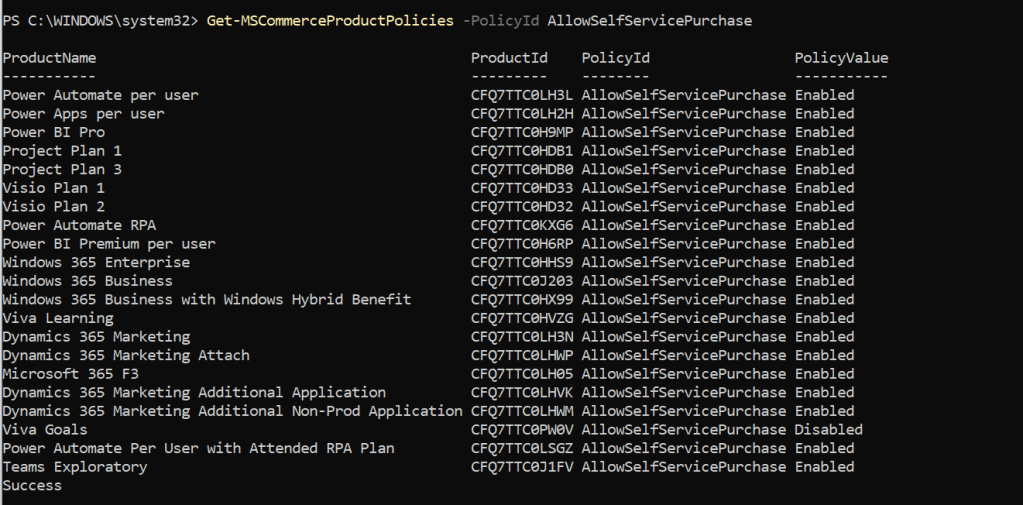Click the Teams Exploratory row name
This screenshot has height=505, width=1023.
click(75, 467)
